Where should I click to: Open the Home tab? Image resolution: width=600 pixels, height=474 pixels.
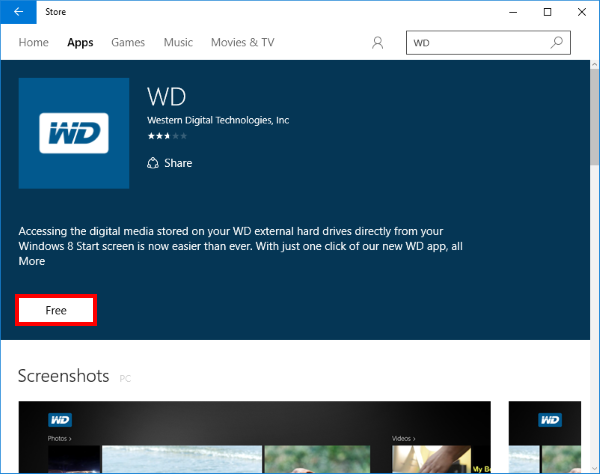tap(34, 42)
